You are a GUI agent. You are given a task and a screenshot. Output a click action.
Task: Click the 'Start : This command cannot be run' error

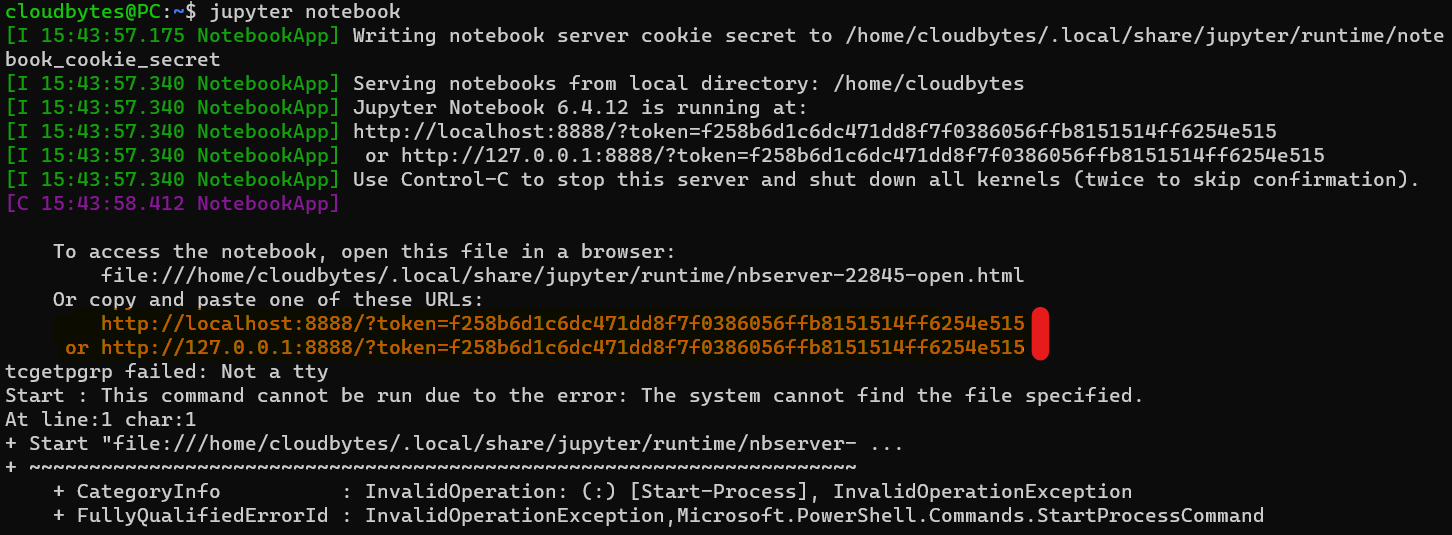click(x=574, y=395)
